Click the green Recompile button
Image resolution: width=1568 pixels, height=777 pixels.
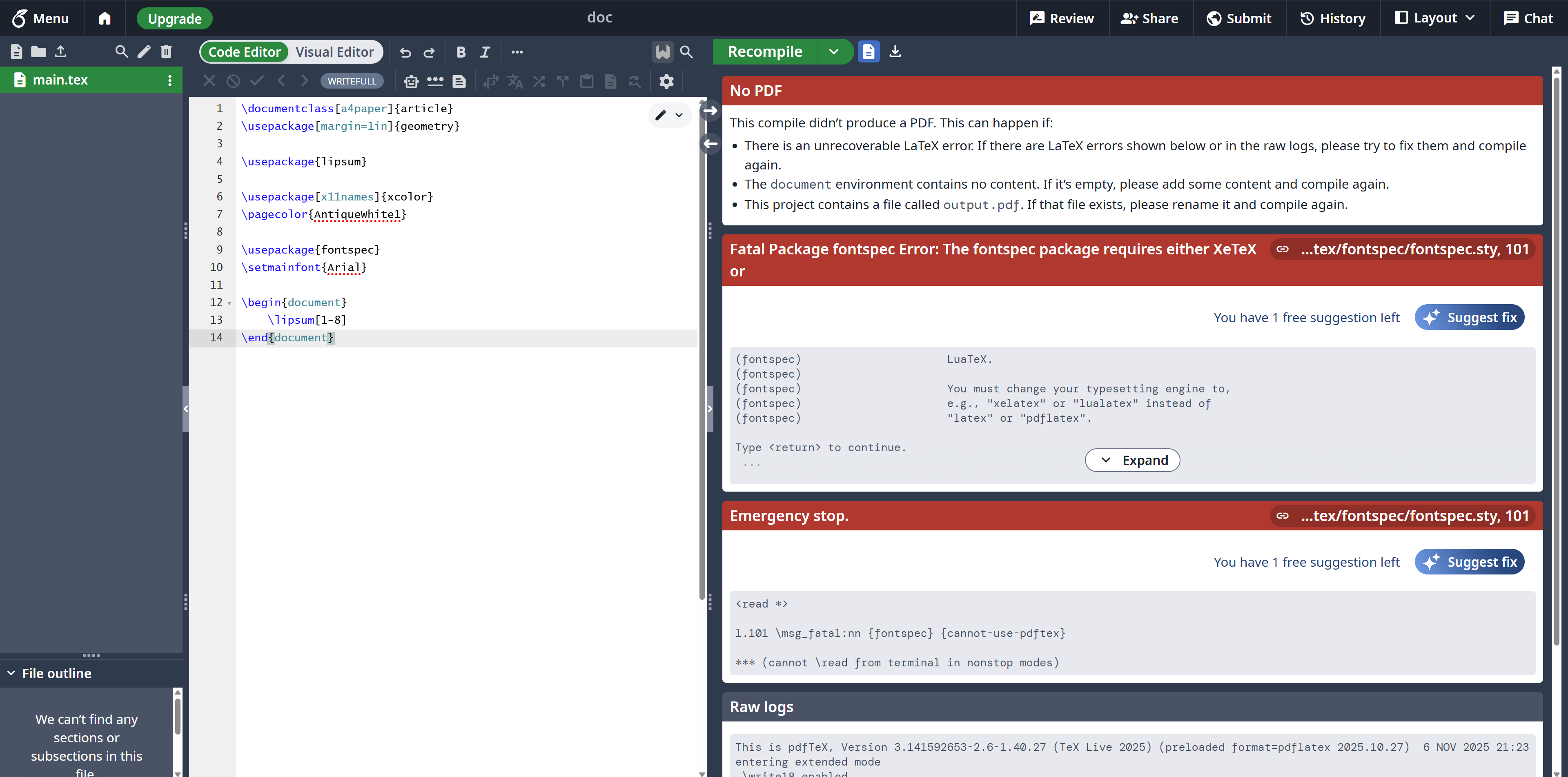pyautogui.click(x=764, y=52)
